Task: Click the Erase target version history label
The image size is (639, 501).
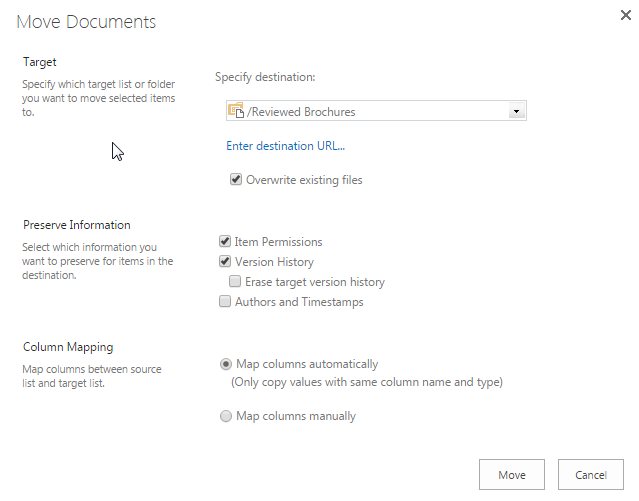Action: click(315, 282)
